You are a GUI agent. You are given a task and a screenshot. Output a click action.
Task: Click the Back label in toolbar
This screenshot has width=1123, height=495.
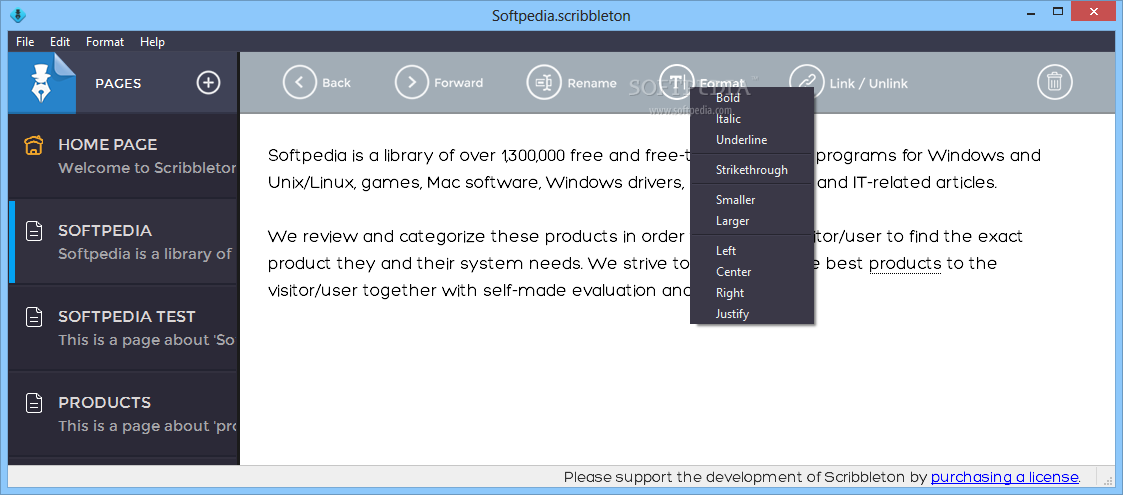(x=336, y=83)
